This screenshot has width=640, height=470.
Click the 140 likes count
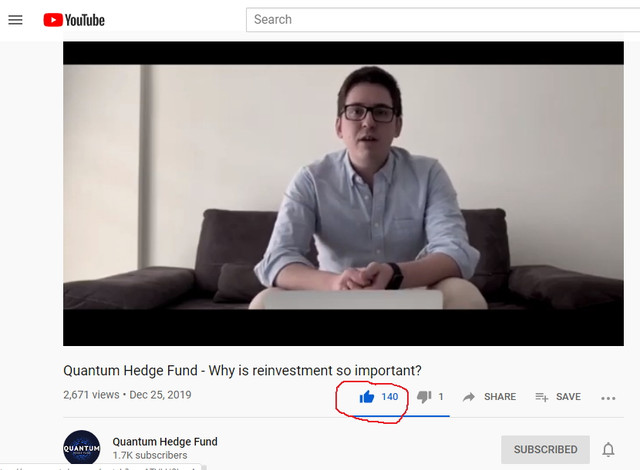pos(390,397)
